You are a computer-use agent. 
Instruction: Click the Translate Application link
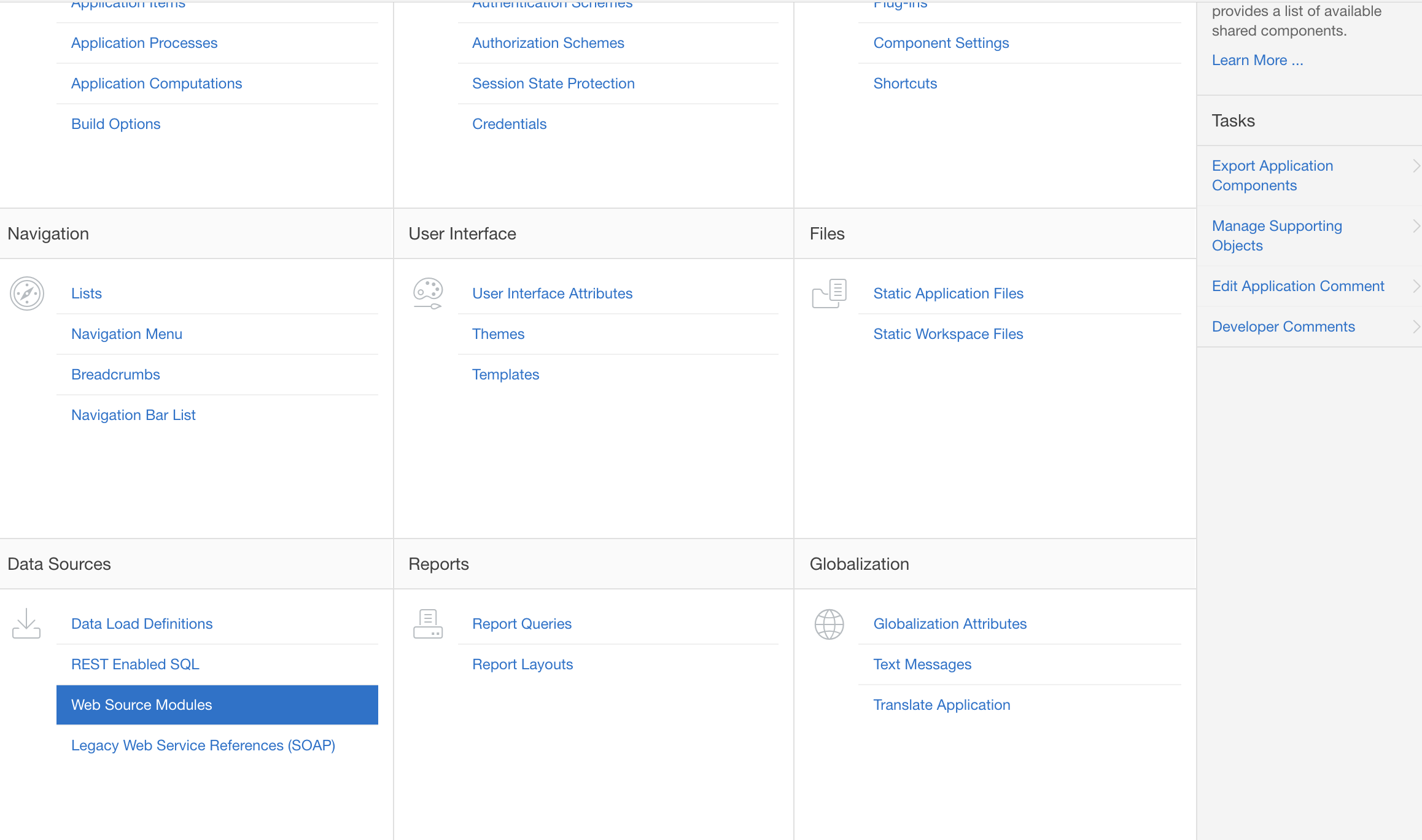click(x=941, y=705)
